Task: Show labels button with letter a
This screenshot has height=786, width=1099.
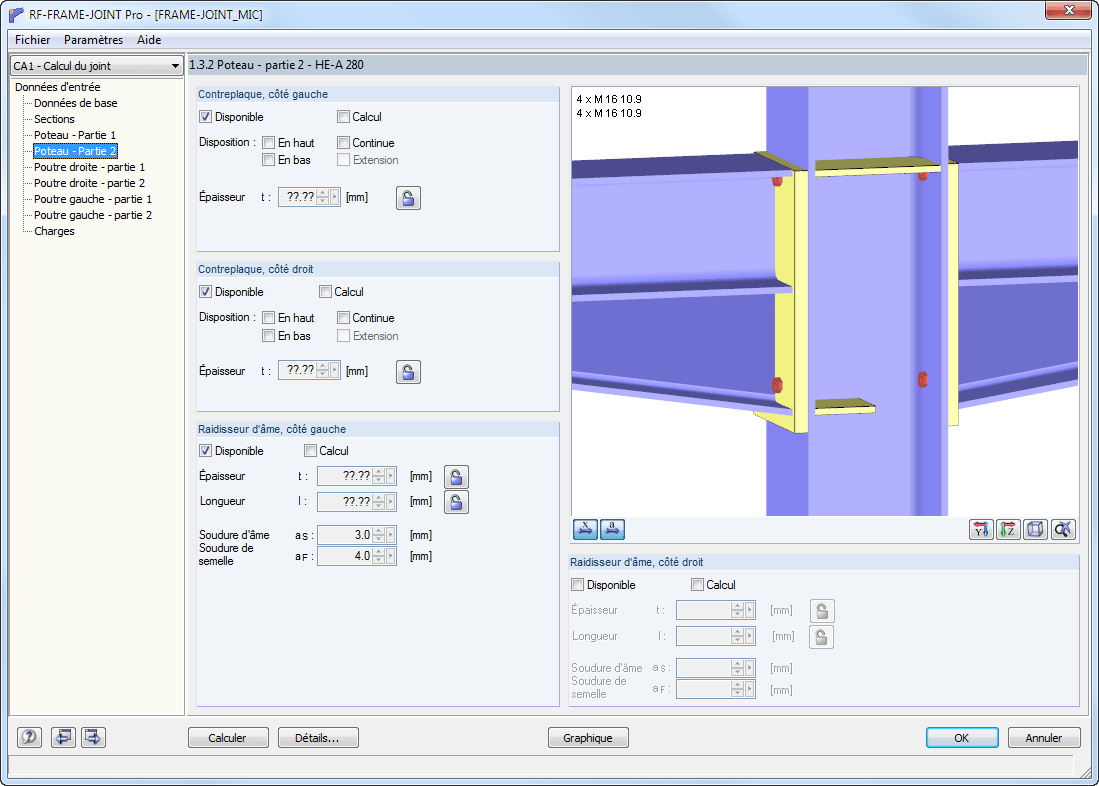Action: (x=613, y=529)
